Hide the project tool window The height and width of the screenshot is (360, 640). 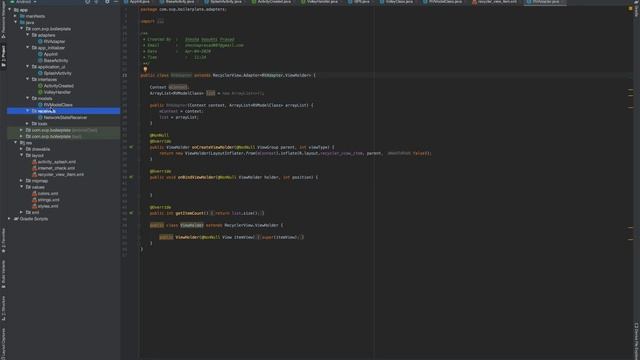[x=116, y=2]
